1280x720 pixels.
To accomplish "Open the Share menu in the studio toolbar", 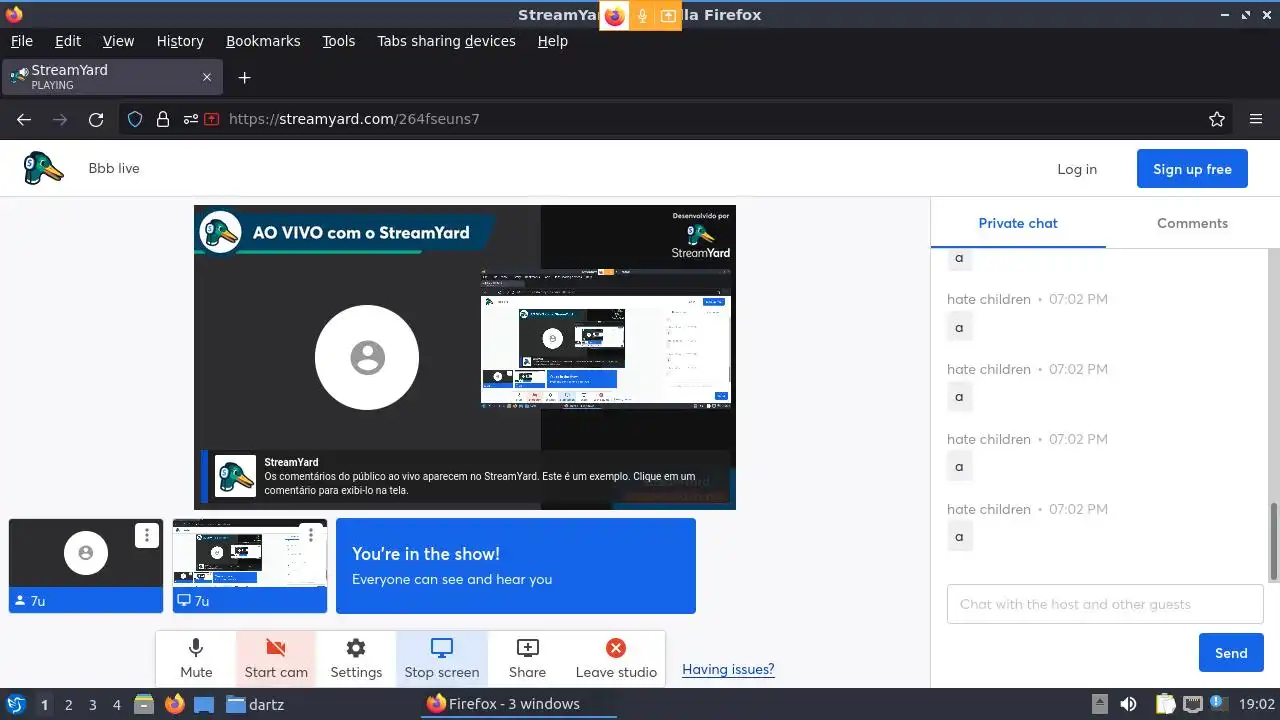I will click(527, 659).
